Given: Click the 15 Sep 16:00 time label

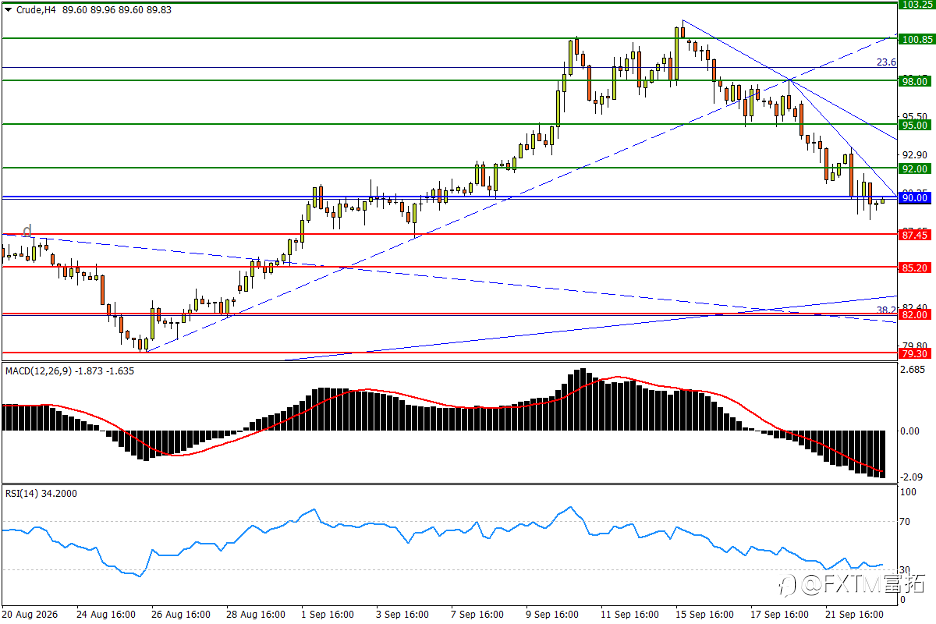Looking at the screenshot, I should [x=704, y=614].
